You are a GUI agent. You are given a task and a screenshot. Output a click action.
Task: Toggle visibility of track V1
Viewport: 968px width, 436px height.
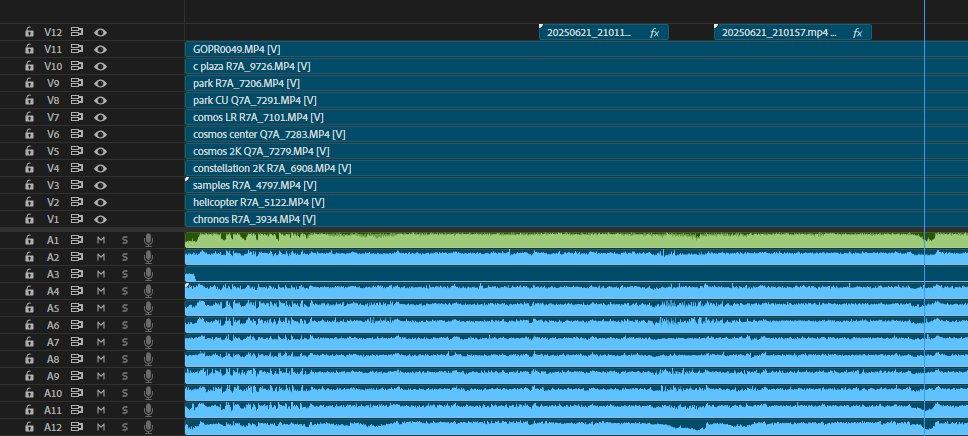click(101, 219)
